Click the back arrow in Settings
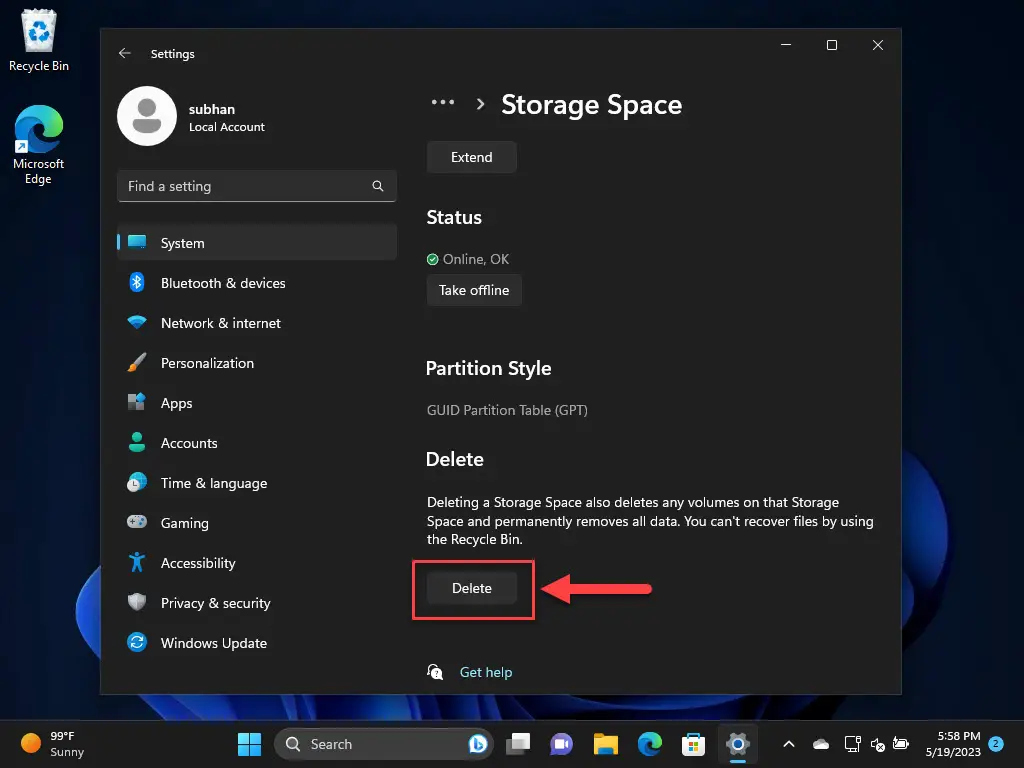The width and height of the screenshot is (1024, 768). pyautogui.click(x=125, y=54)
